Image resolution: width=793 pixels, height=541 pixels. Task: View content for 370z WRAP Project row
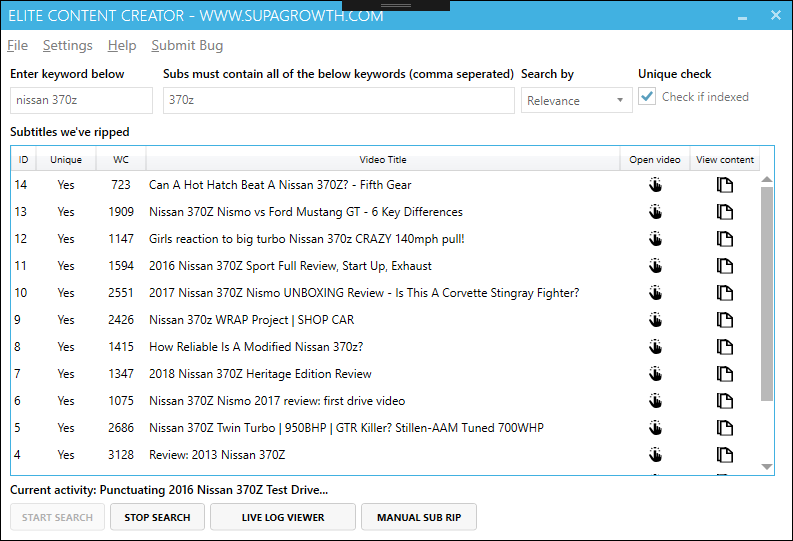coord(725,320)
